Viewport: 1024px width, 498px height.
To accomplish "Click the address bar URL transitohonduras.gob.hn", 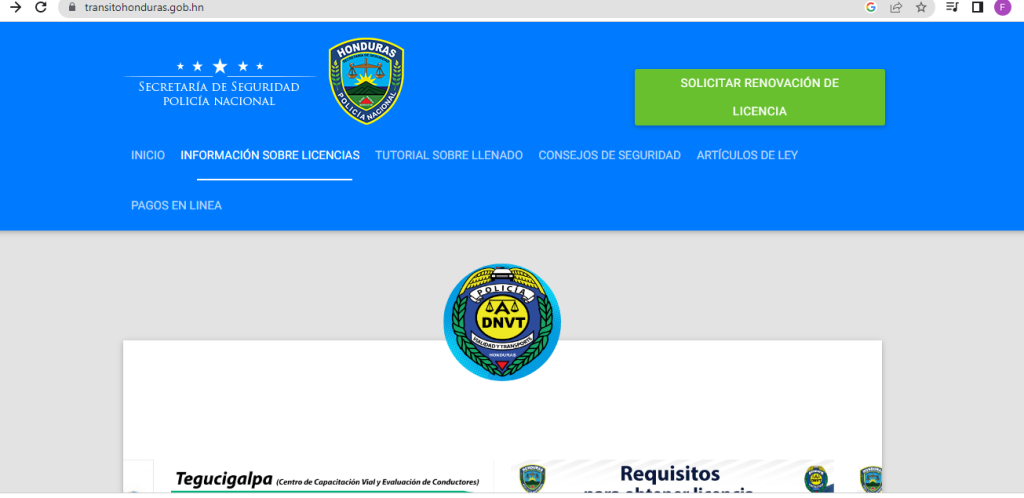I will (144, 7).
